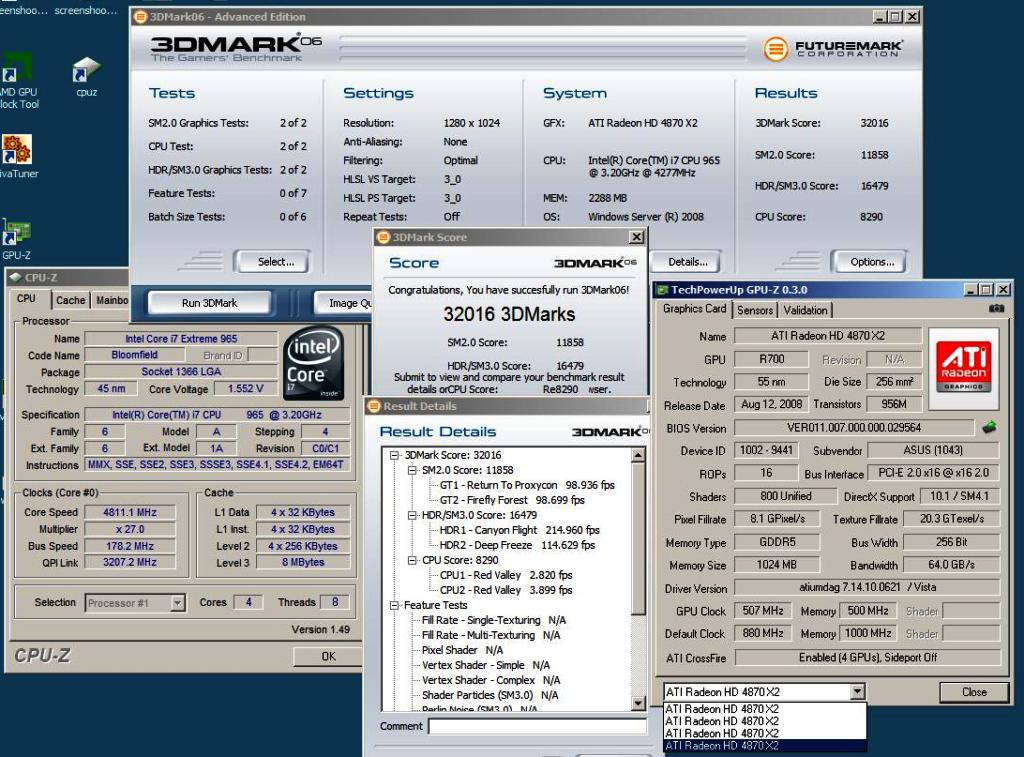
Task: Click the Result Details scrollbar up arrow
Action: (639, 455)
